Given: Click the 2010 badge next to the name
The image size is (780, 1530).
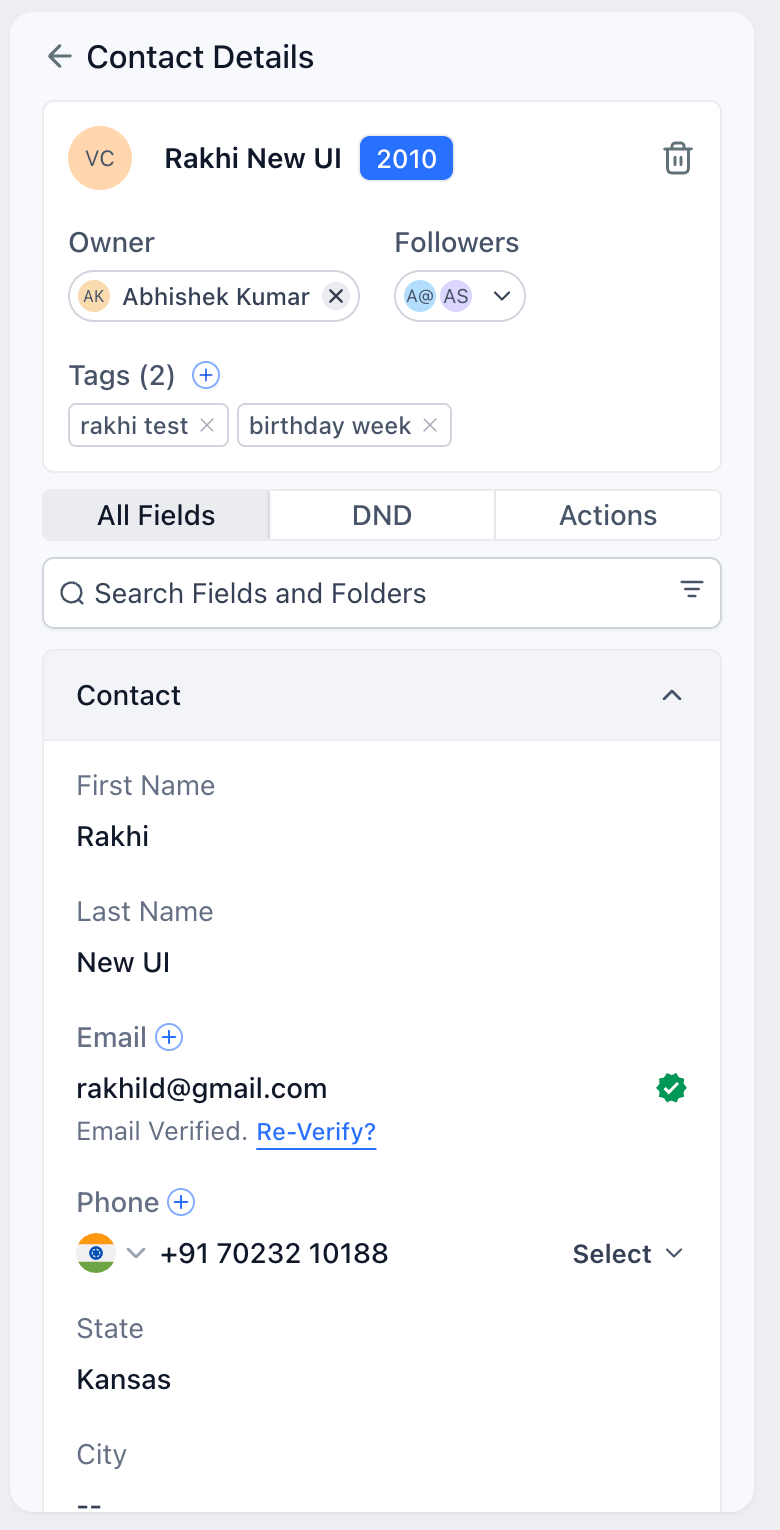Looking at the screenshot, I should pyautogui.click(x=406, y=157).
